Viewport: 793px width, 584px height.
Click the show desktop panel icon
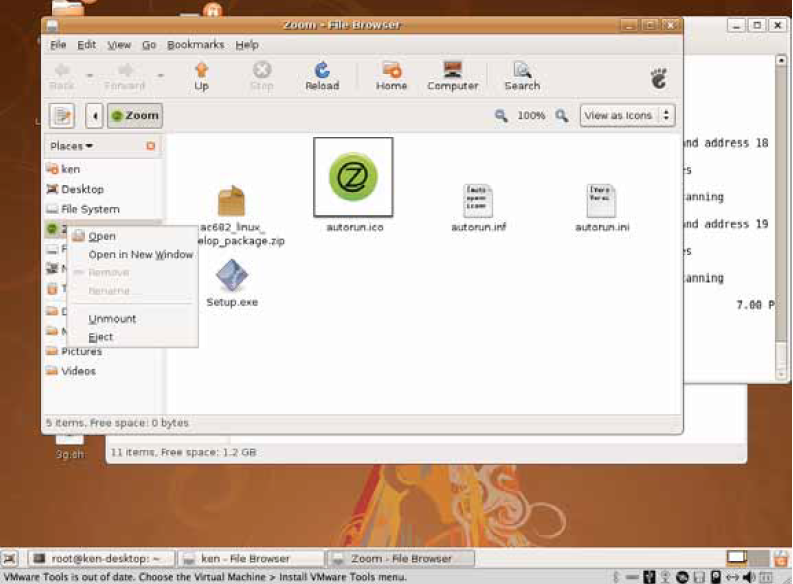tap(9, 559)
